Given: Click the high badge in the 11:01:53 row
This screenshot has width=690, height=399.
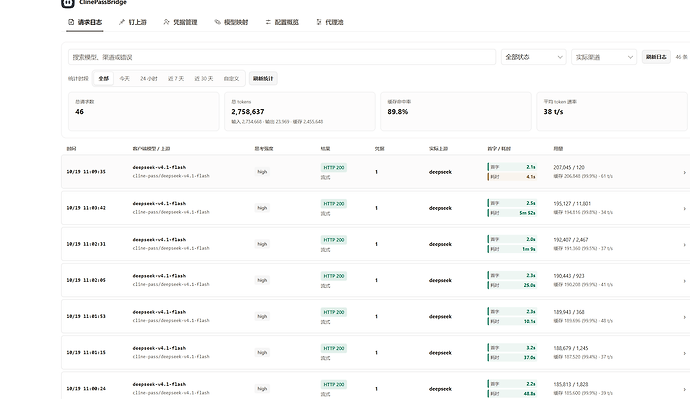Looking at the screenshot, I should [x=262, y=316].
